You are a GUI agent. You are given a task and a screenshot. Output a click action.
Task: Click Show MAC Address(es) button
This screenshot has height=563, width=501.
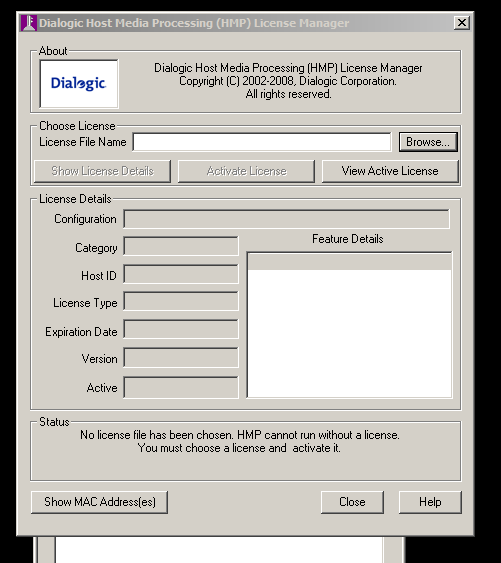[x=99, y=502]
